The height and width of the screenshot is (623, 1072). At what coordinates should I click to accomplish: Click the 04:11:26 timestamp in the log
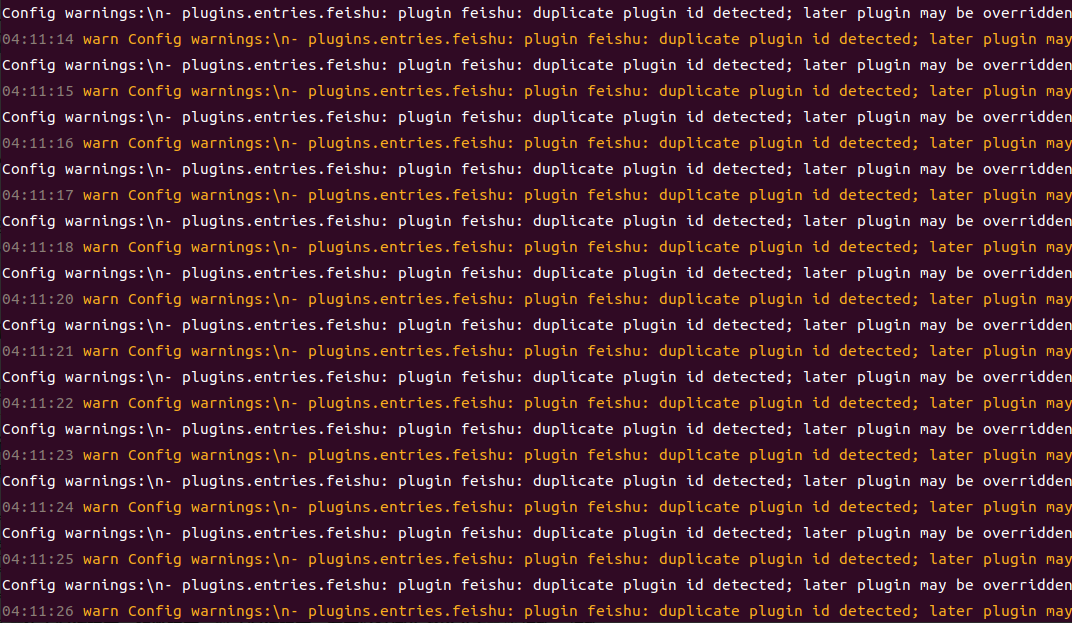(38, 611)
